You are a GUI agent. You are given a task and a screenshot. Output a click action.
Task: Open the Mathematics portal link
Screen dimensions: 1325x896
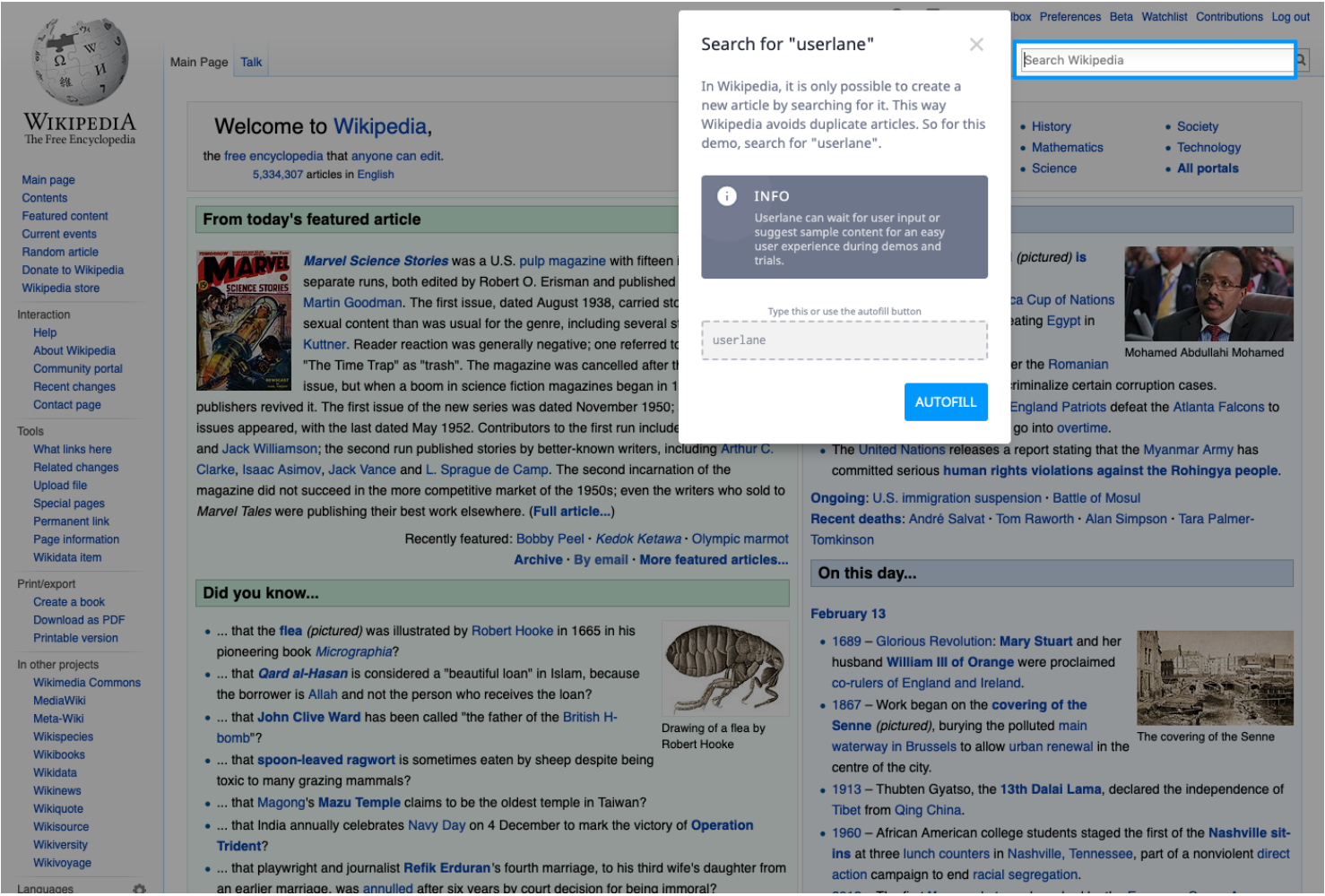(x=1067, y=147)
